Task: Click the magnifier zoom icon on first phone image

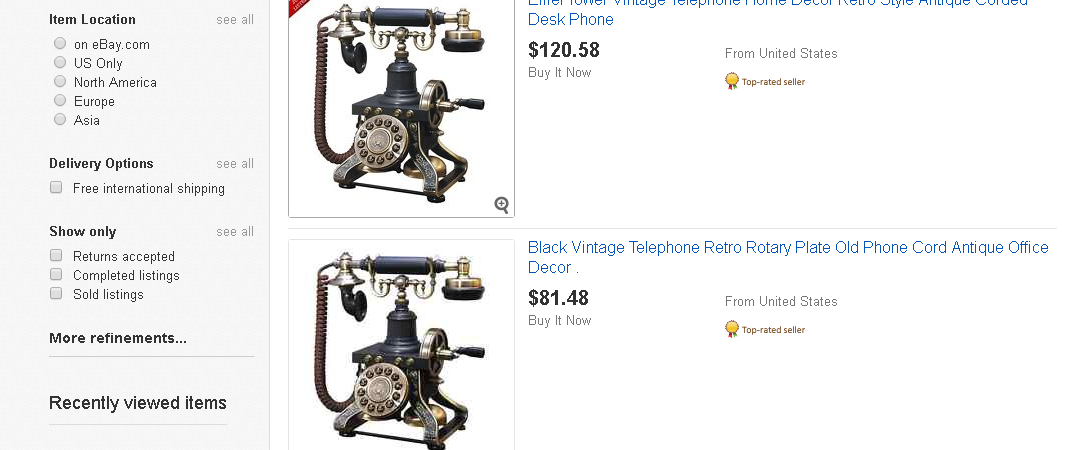Action: pos(501,205)
